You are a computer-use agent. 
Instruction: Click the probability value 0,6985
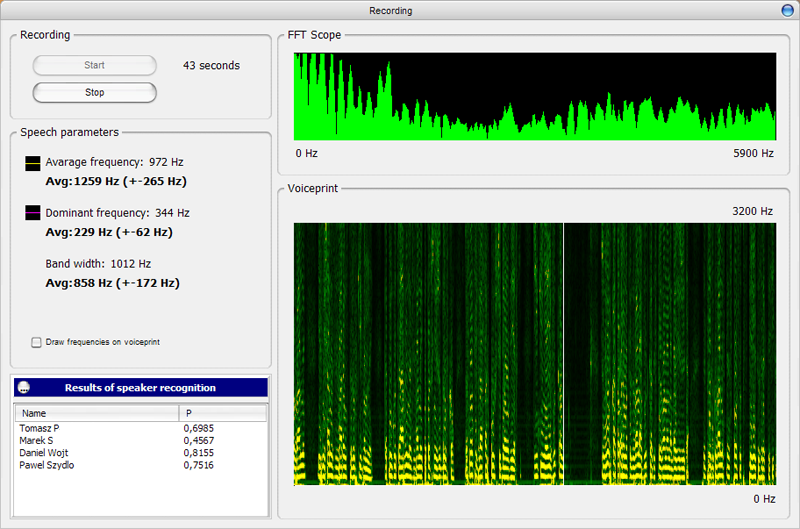198,428
